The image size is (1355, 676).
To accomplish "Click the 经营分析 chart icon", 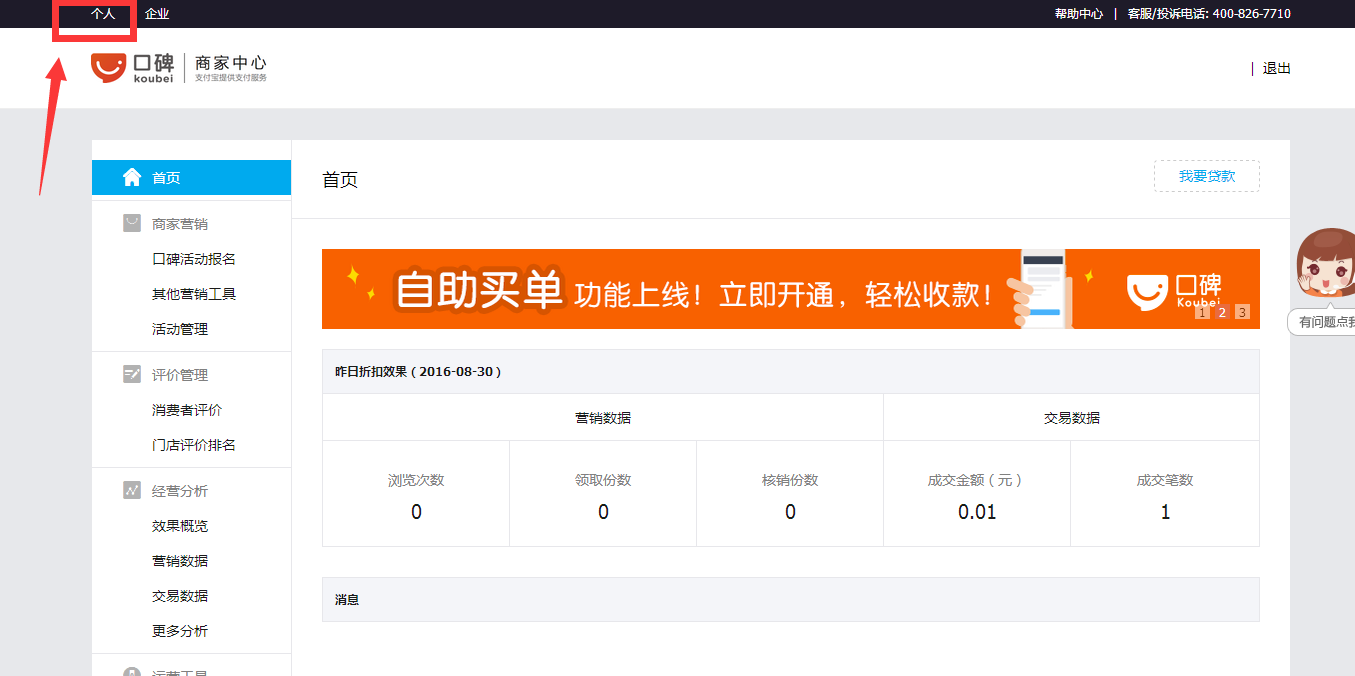I will click(x=132, y=490).
